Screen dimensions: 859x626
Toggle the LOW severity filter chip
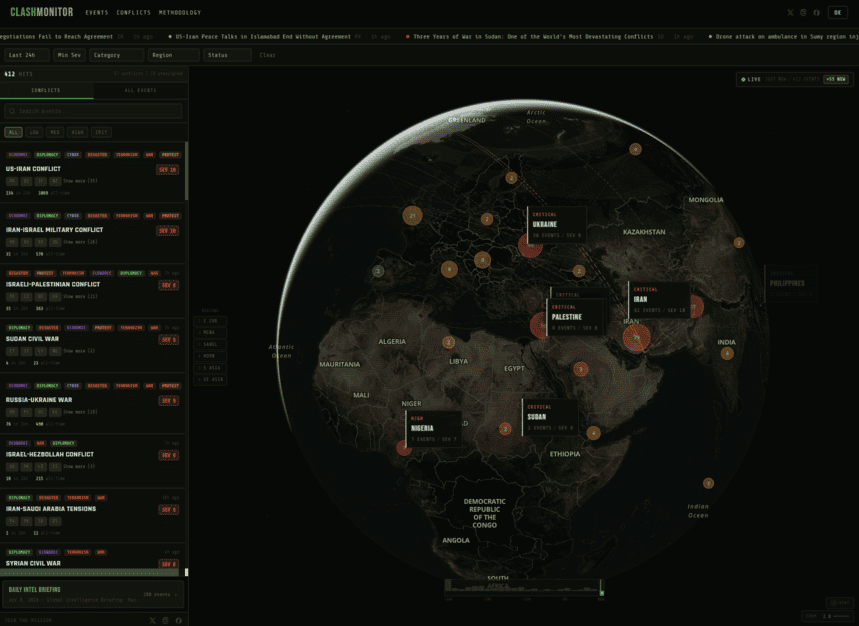click(34, 132)
